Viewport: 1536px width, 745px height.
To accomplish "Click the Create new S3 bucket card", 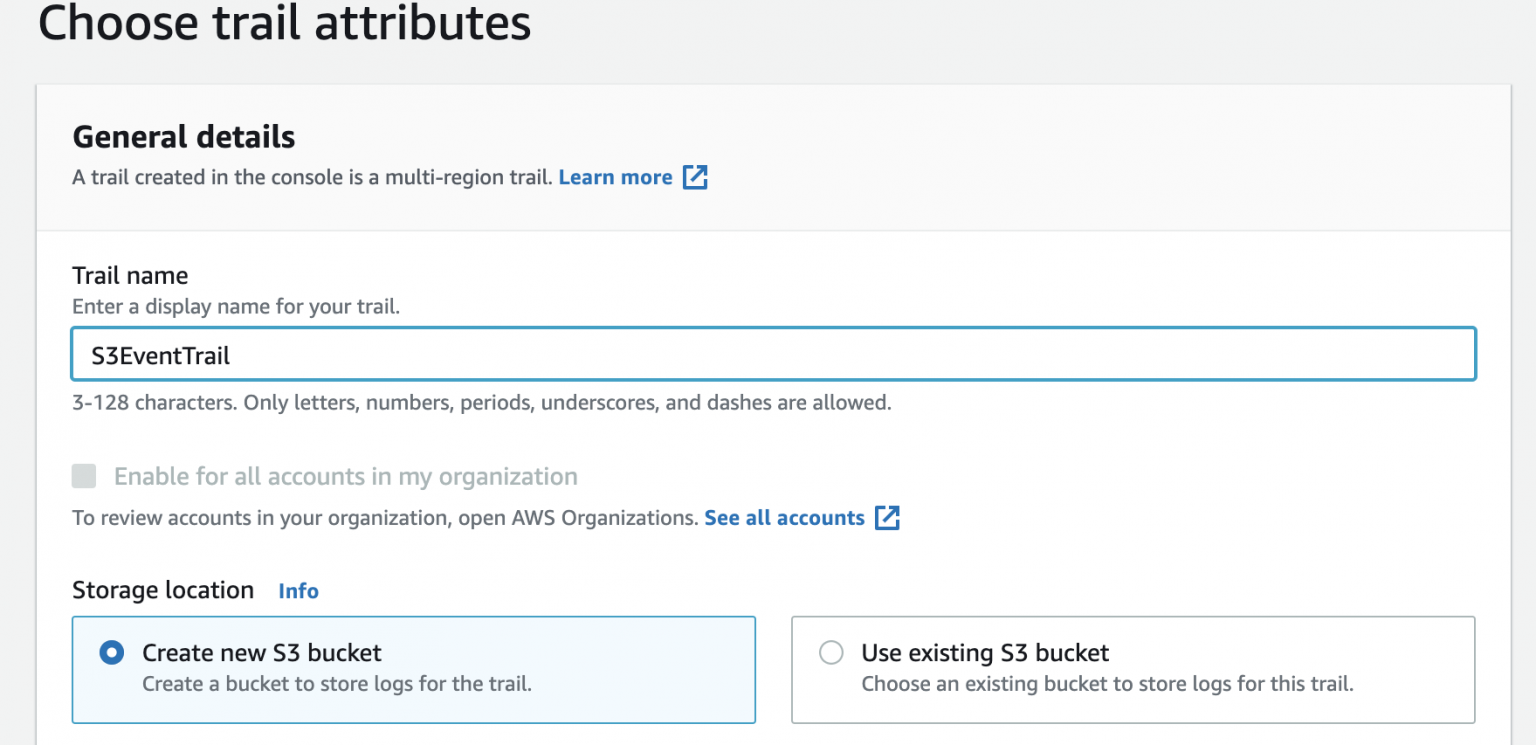I will [x=413, y=670].
